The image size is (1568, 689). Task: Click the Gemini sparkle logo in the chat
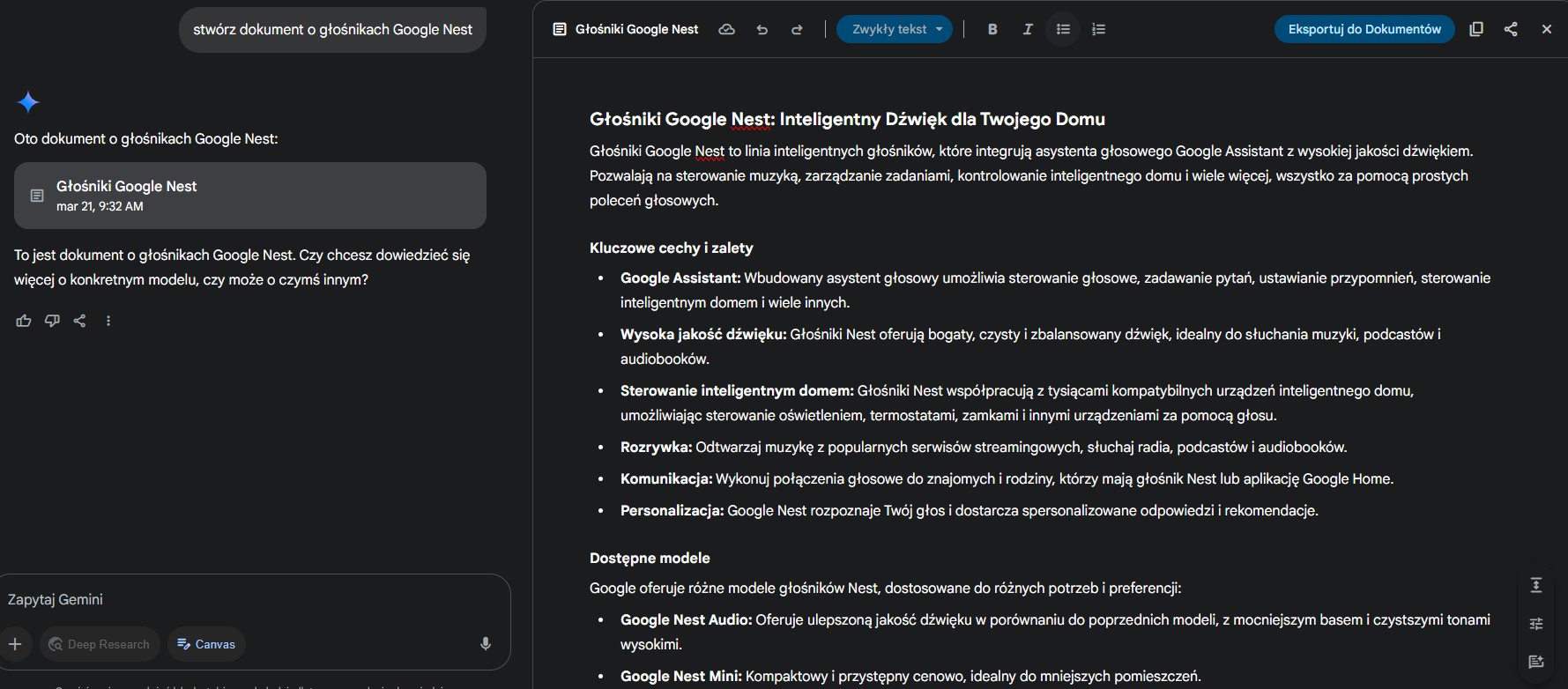pyautogui.click(x=28, y=102)
